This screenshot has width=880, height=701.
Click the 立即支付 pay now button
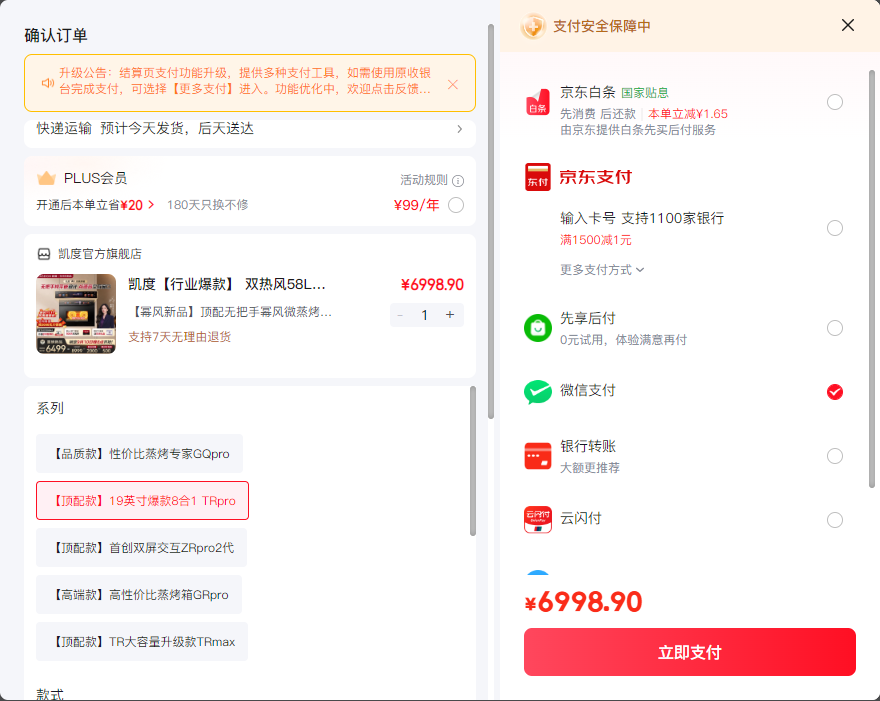pyautogui.click(x=690, y=652)
